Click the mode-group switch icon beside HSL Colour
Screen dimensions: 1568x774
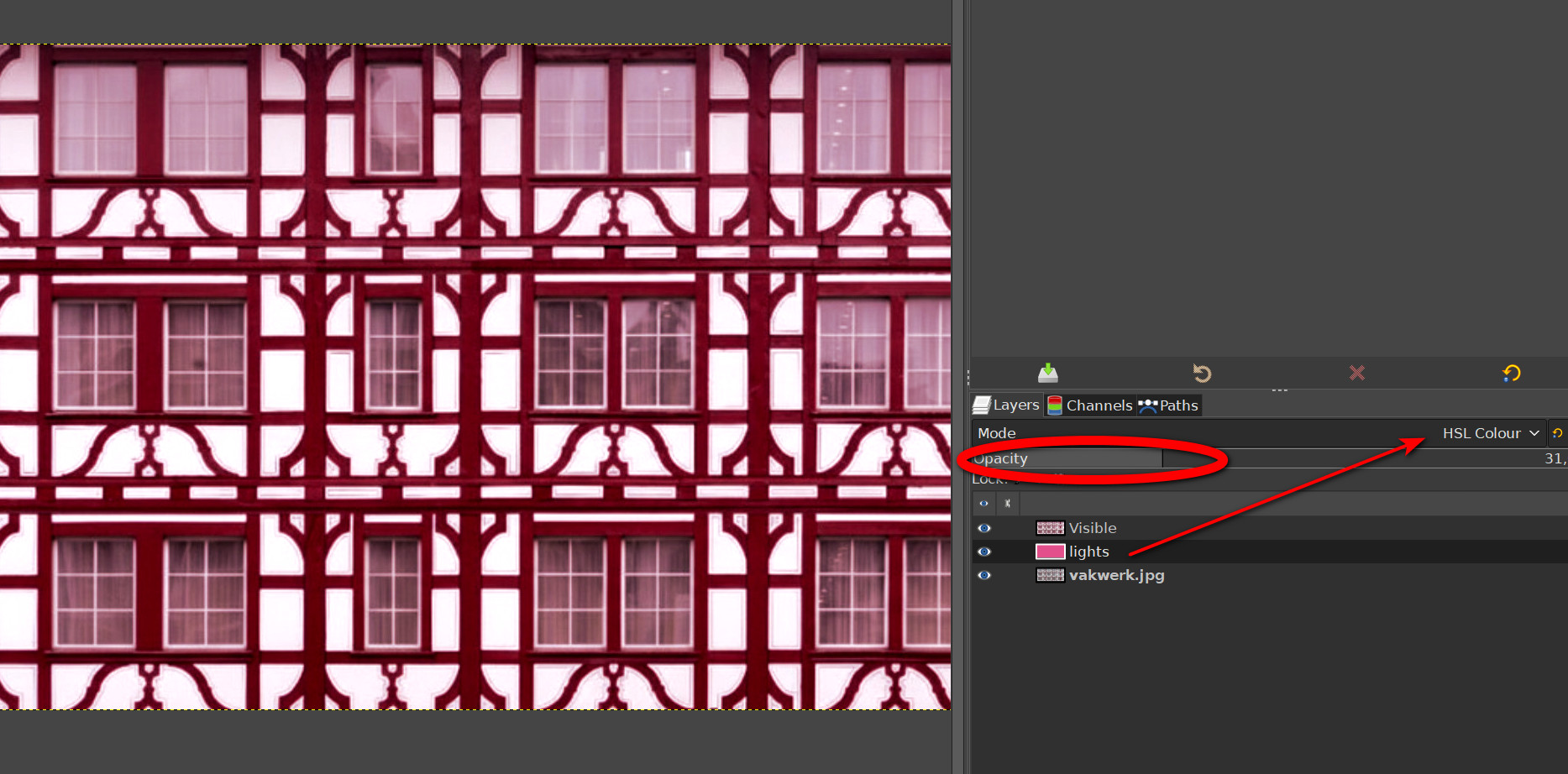click(x=1557, y=433)
